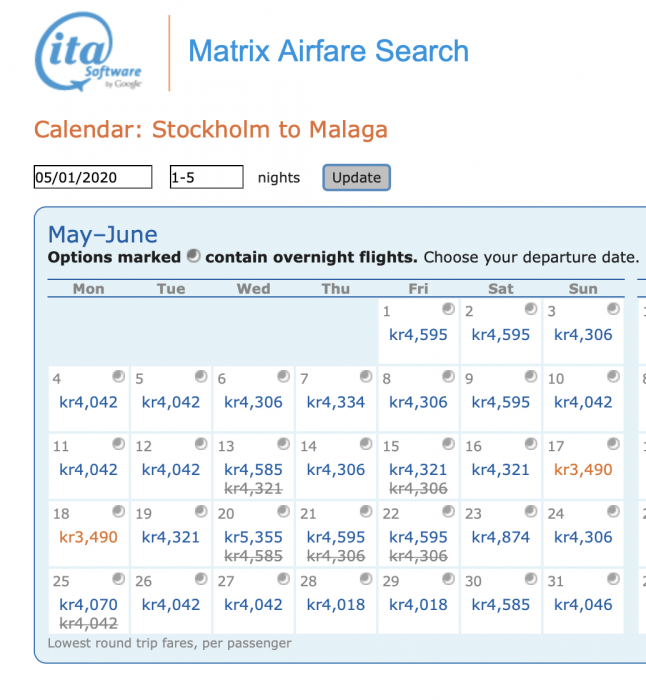
Task: Click the overnight icon on May 17
Action: point(613,444)
